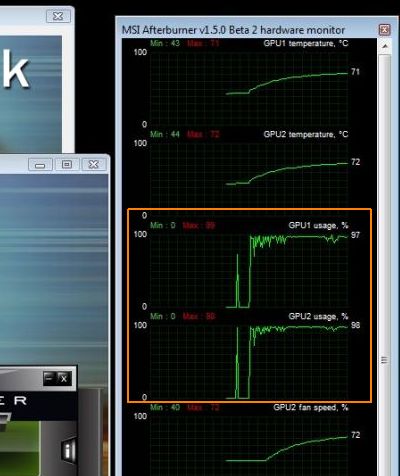Minimize the small dark widget at the bottom left
Image resolution: width=400 pixels, height=476 pixels.
coord(49,378)
